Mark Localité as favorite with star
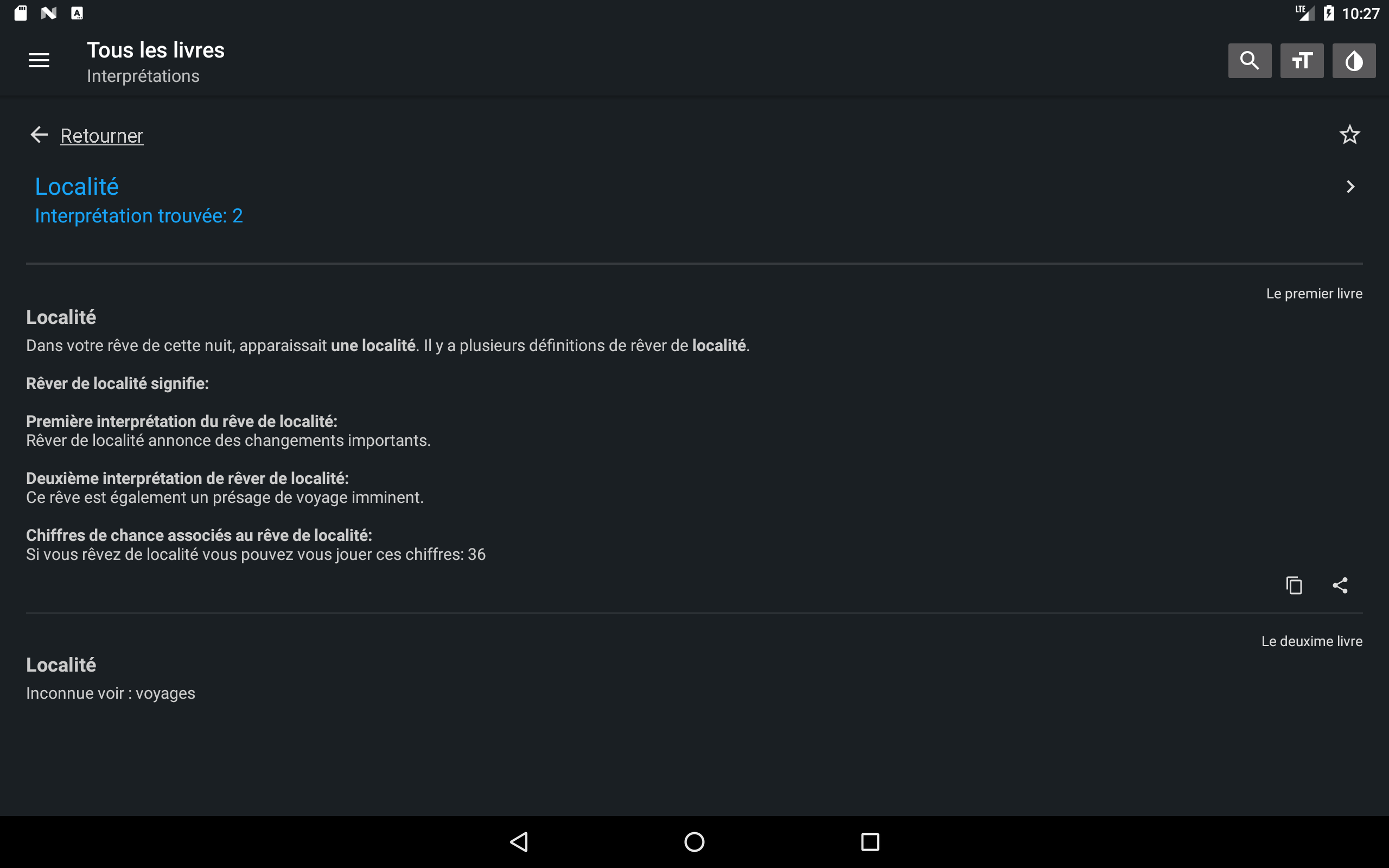This screenshot has width=1389, height=868. point(1349,135)
